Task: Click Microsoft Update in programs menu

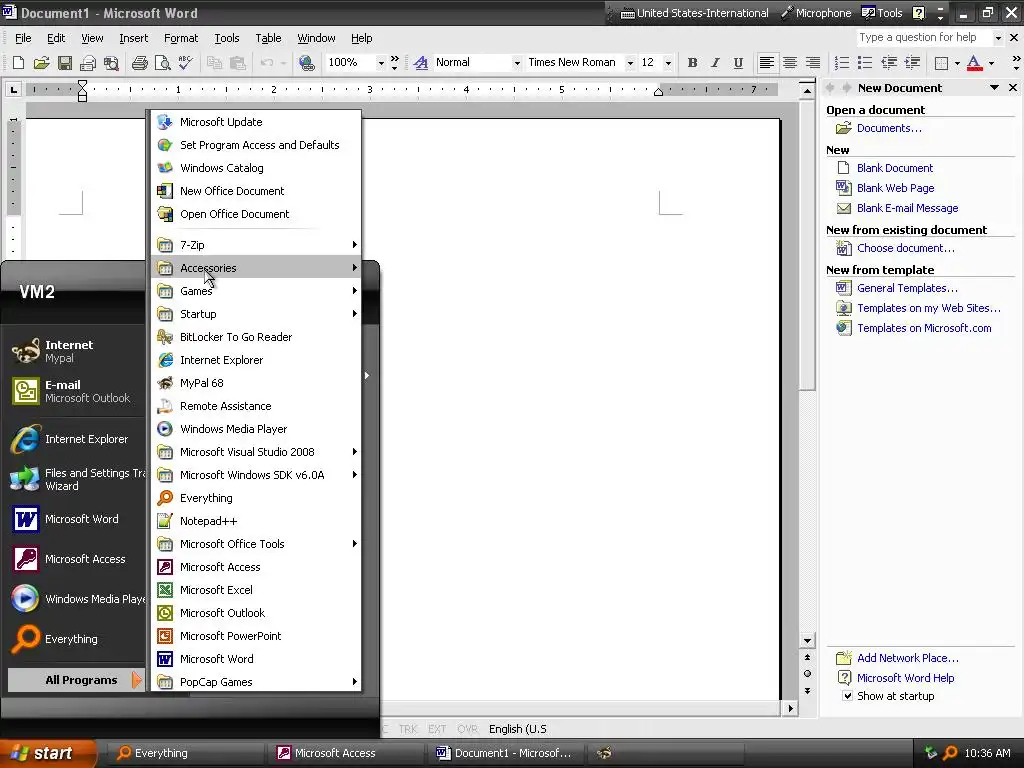Action: coord(256,122)
